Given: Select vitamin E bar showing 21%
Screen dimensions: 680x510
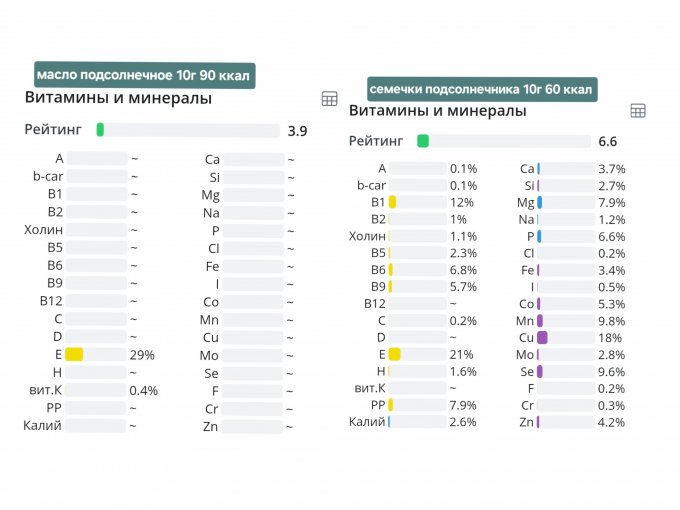Looking at the screenshot, I should pyautogui.click(x=417, y=354).
